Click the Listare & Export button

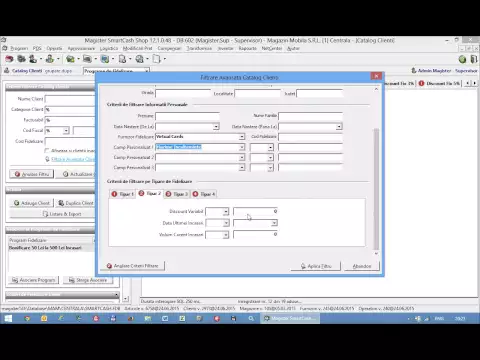62,214
